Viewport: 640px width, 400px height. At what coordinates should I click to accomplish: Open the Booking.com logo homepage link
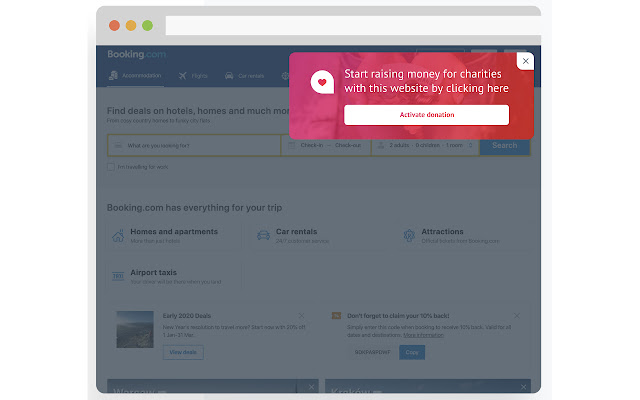tap(136, 54)
